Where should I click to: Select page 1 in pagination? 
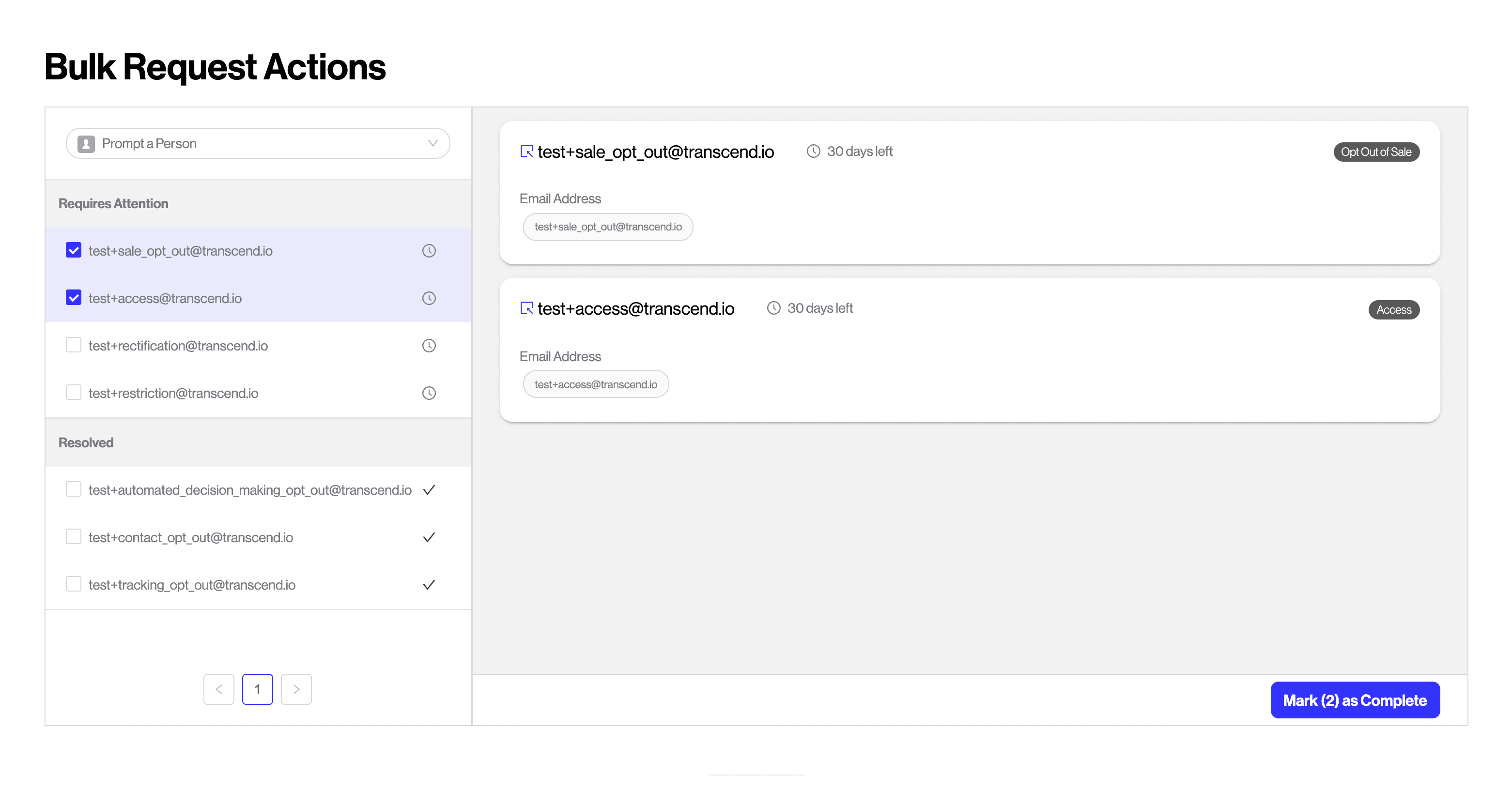pos(257,689)
